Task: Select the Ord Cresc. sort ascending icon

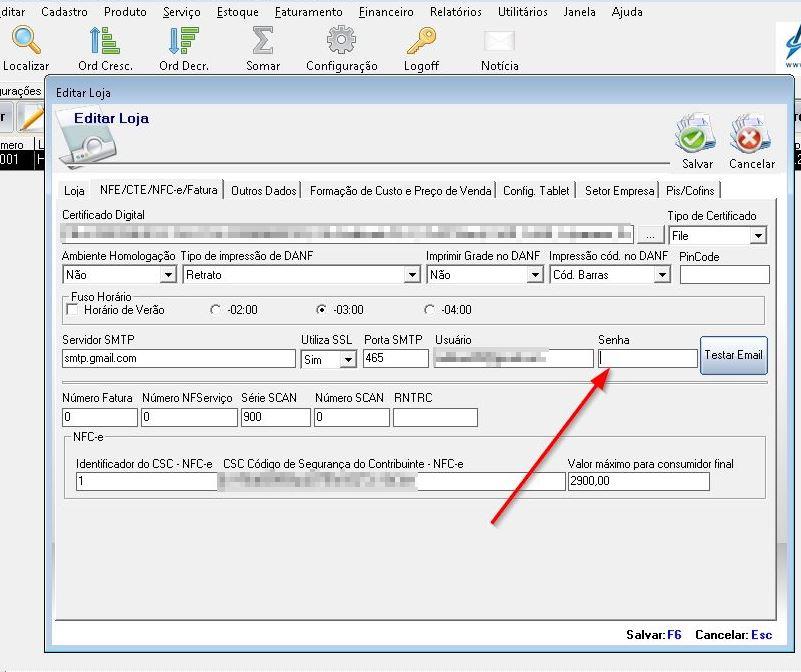Action: tap(105, 40)
